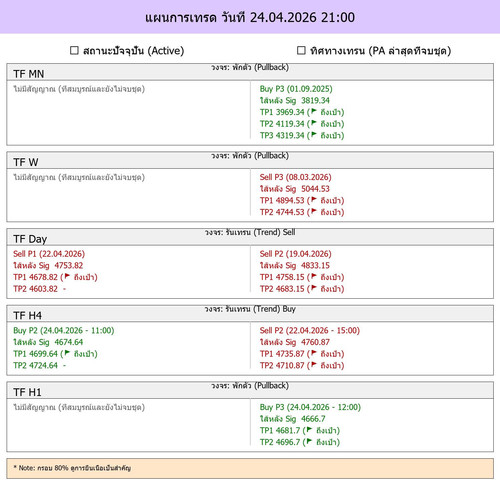Click the Buy P2 (24.04.2026 - 11:00) signal
Image resolution: width=500 pixels, height=485 pixels.
(64, 331)
